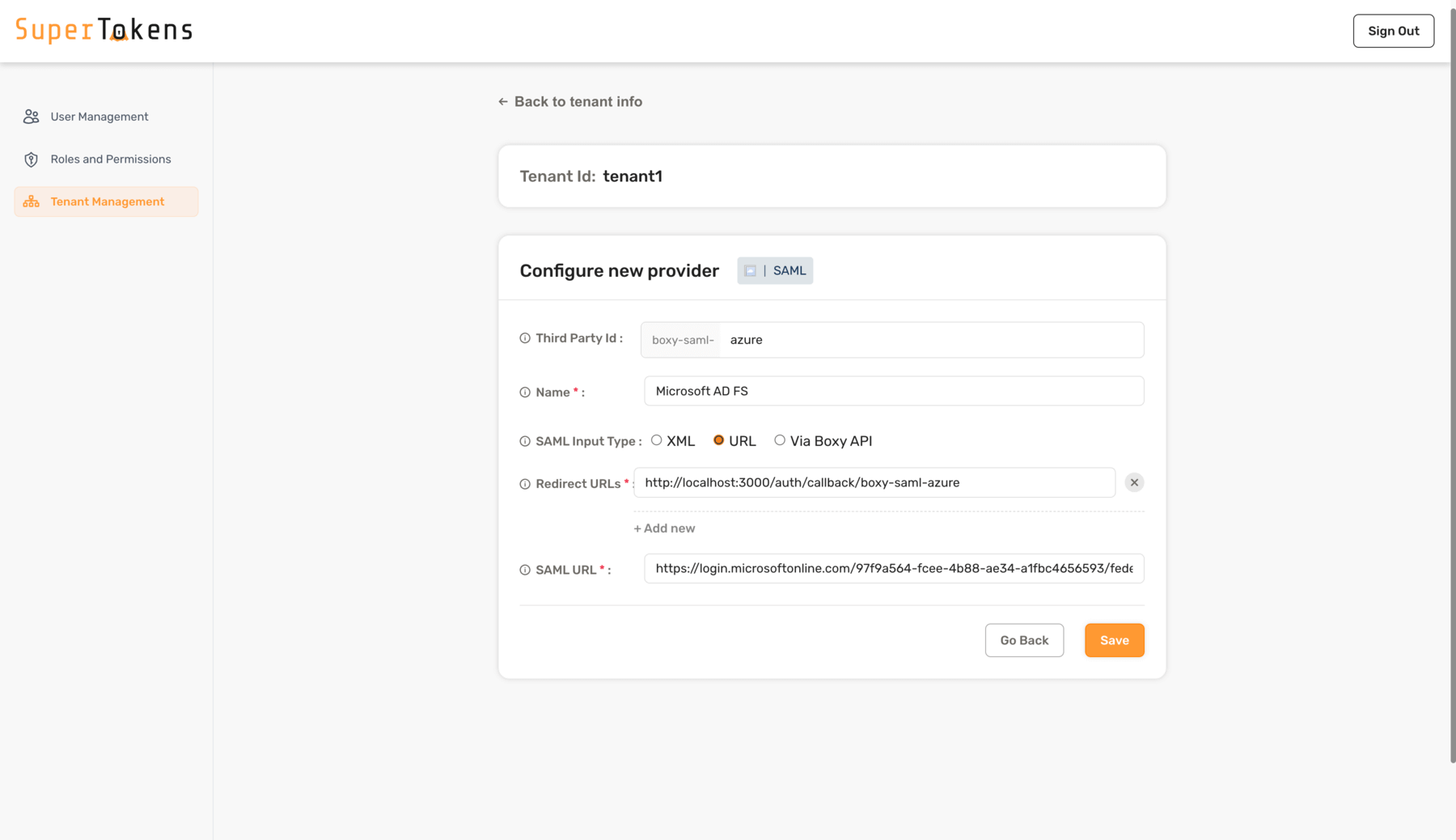The width and height of the screenshot is (1456, 840).
Task: Click info icon beside Redirect URLs
Action: pos(525,484)
